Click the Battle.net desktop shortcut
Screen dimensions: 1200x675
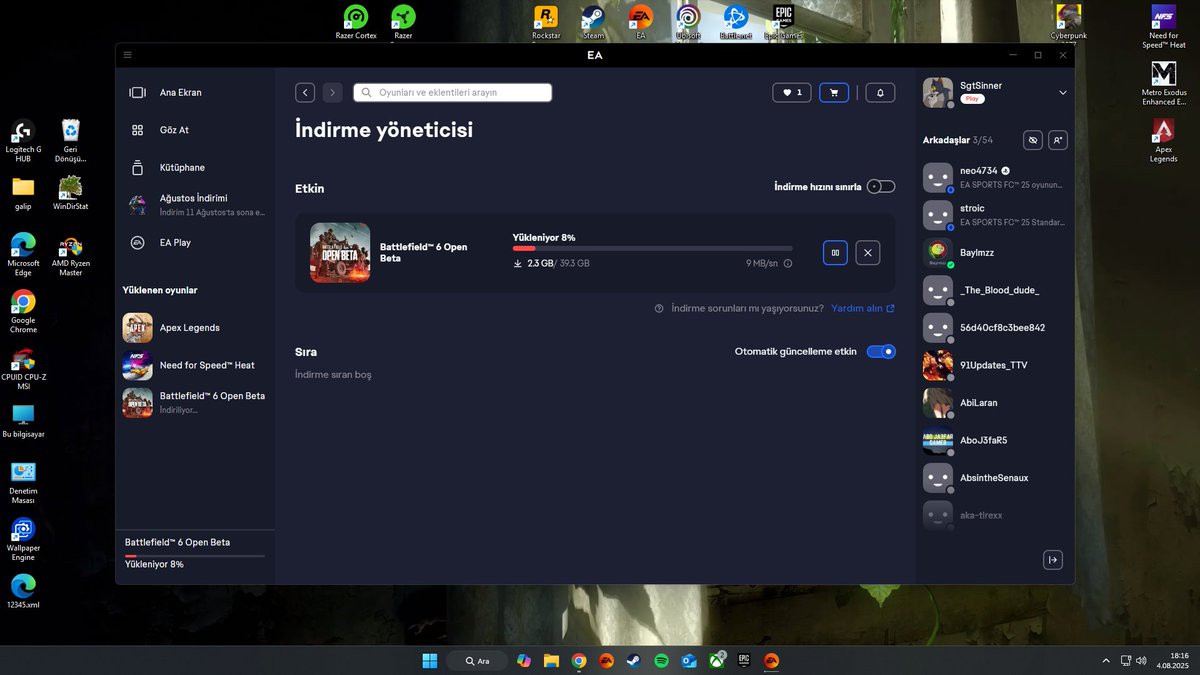pyautogui.click(x=736, y=22)
